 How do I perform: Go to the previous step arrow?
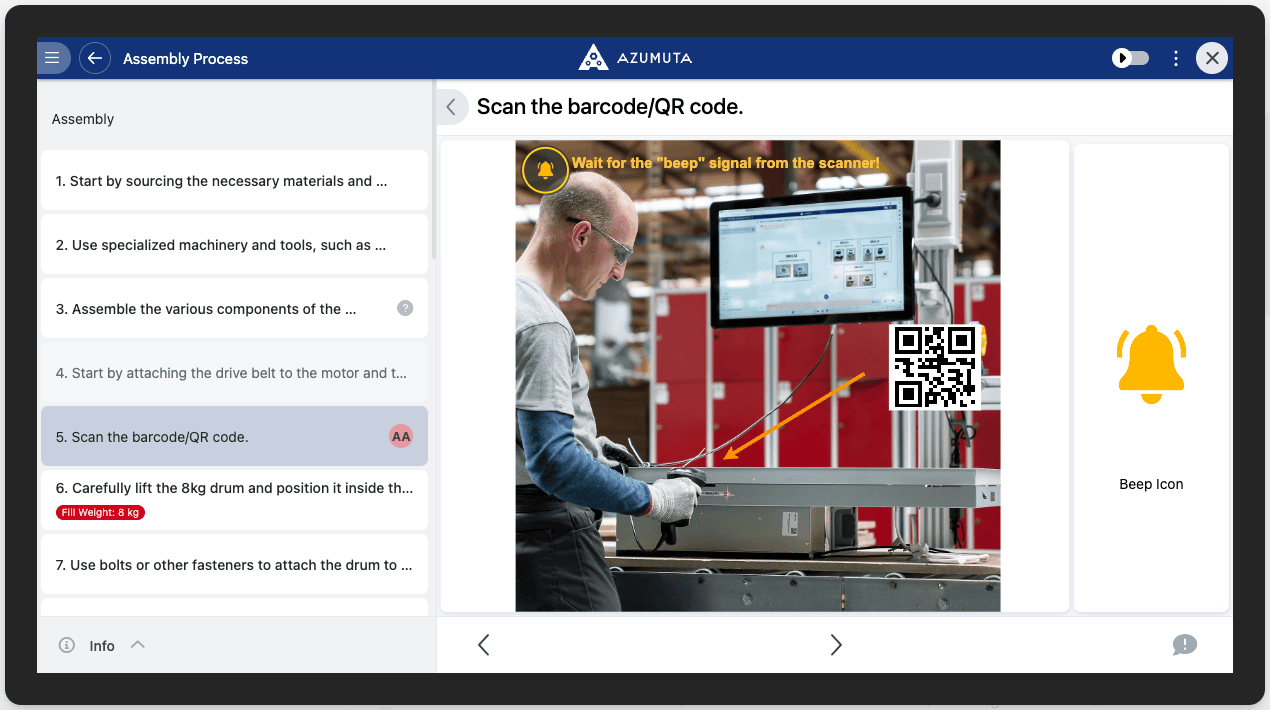484,645
